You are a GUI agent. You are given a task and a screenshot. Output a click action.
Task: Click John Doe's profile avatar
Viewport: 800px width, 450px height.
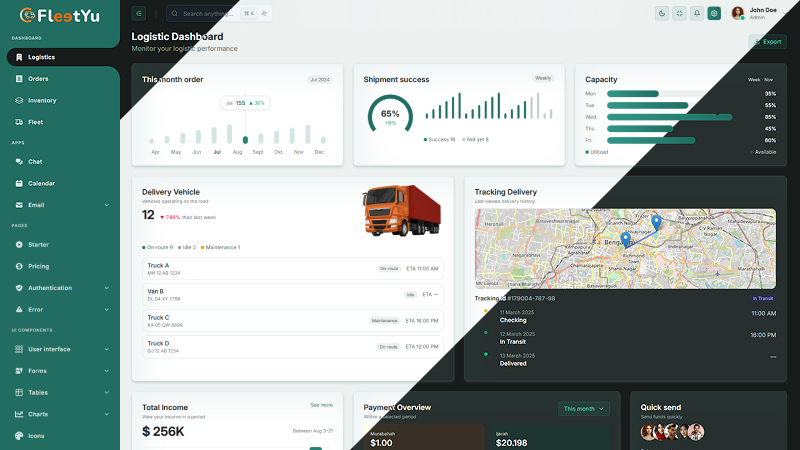738,13
